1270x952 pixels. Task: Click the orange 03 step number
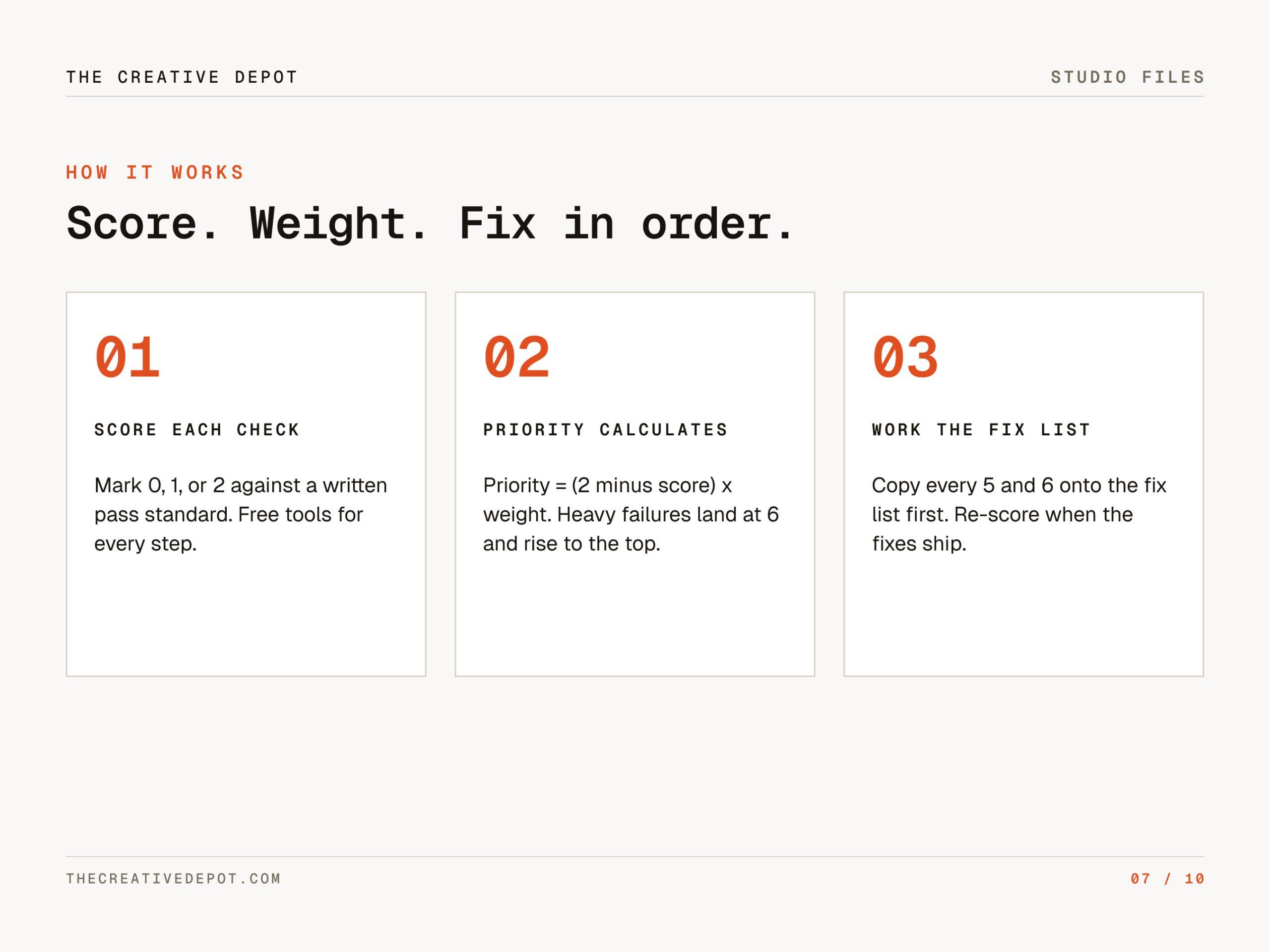(x=905, y=357)
